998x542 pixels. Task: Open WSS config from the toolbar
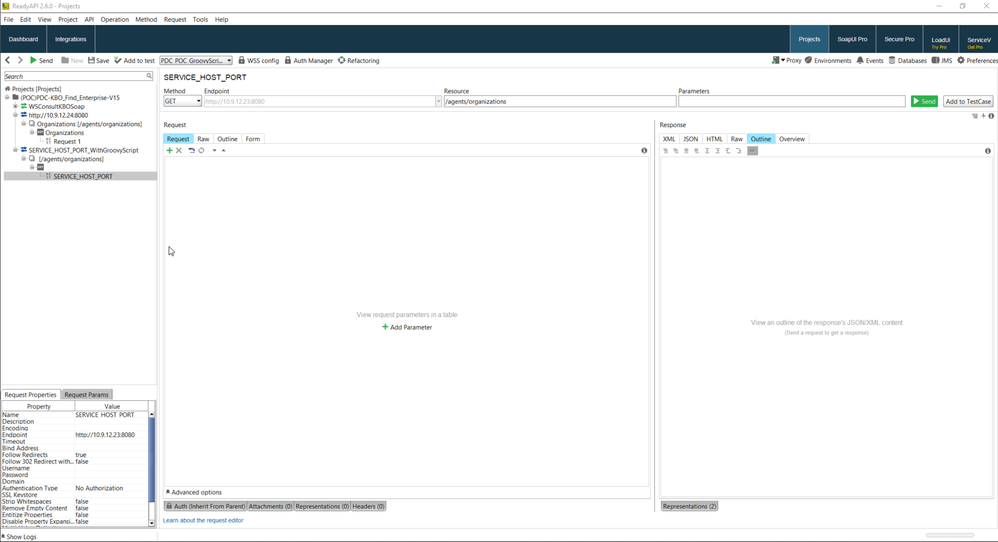tap(259, 60)
